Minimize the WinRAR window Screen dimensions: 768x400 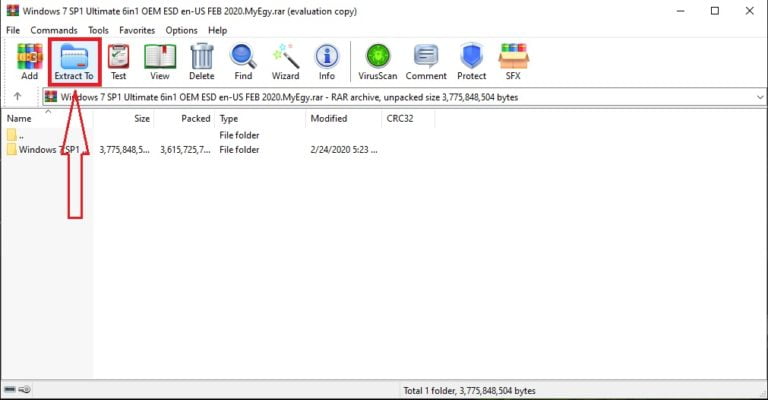point(680,11)
